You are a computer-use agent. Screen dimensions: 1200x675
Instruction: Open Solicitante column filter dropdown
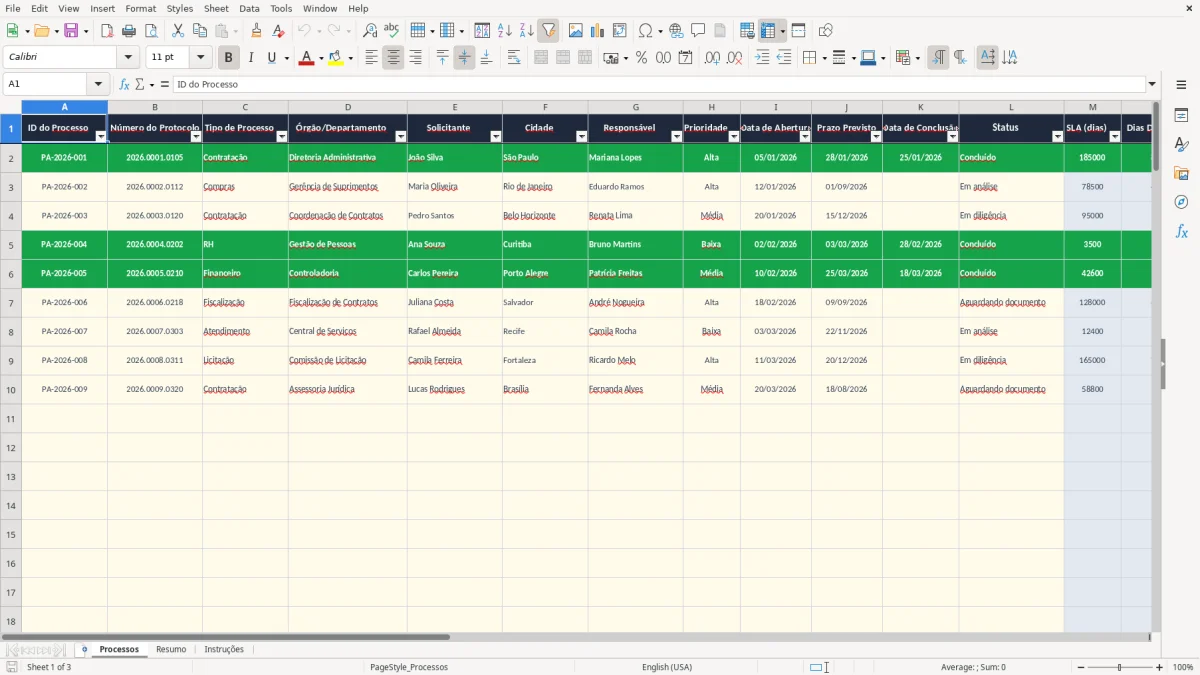pos(496,137)
